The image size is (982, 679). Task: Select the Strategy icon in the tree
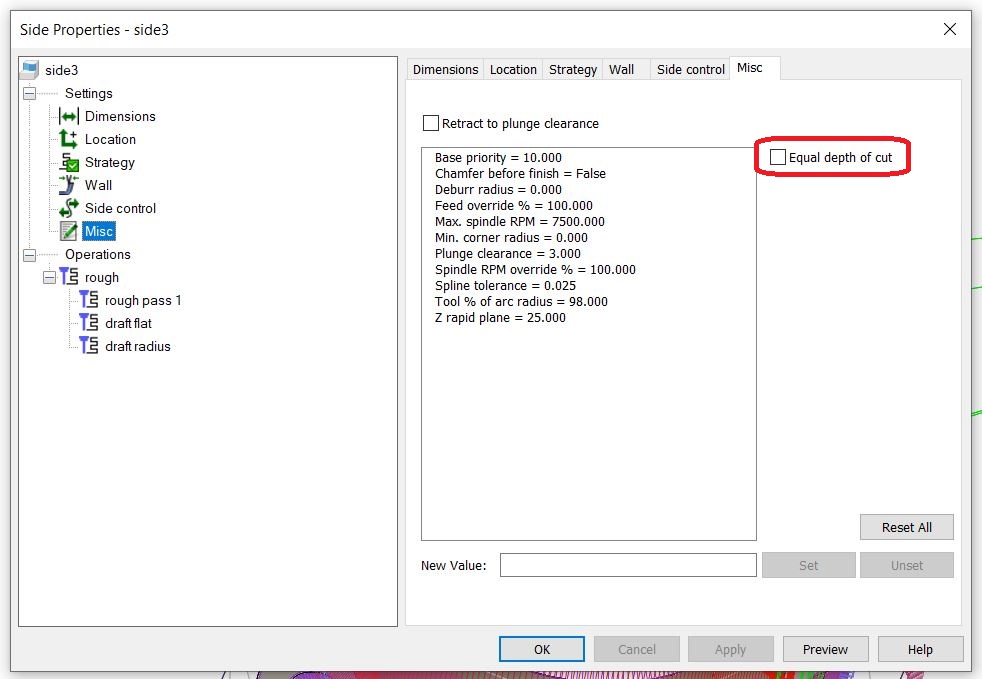pyautogui.click(x=70, y=162)
